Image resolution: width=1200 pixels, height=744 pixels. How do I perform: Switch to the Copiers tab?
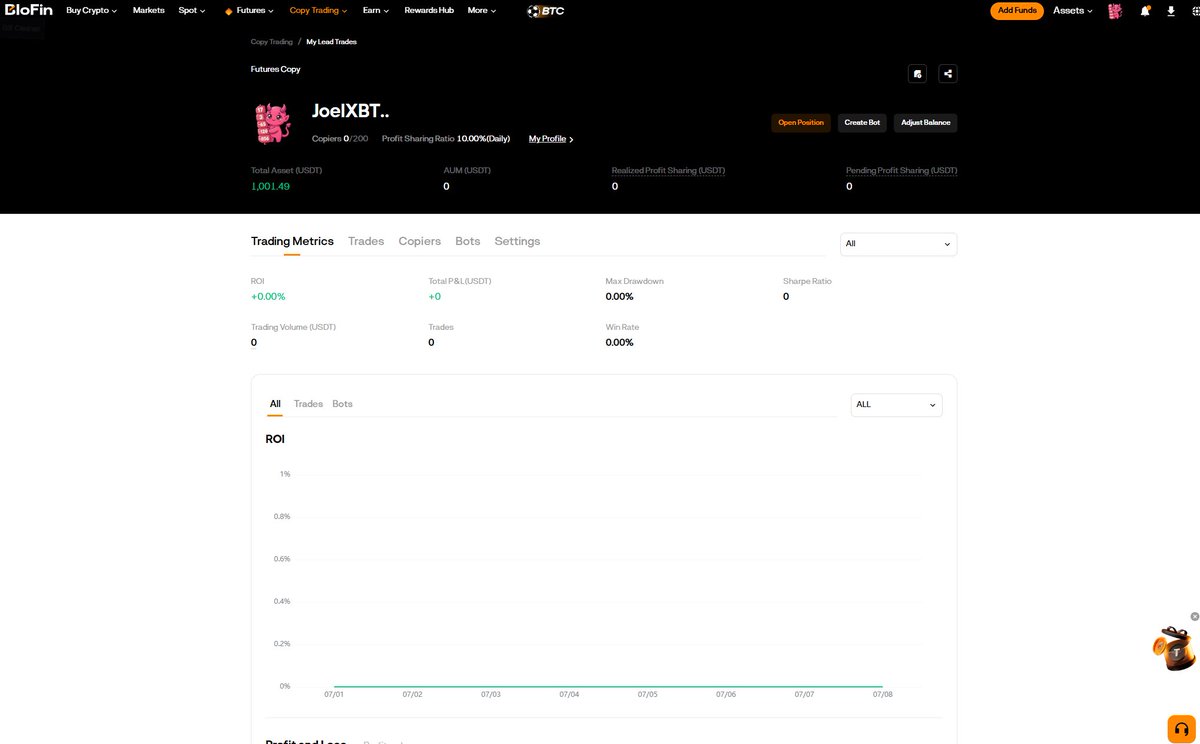pyautogui.click(x=420, y=241)
